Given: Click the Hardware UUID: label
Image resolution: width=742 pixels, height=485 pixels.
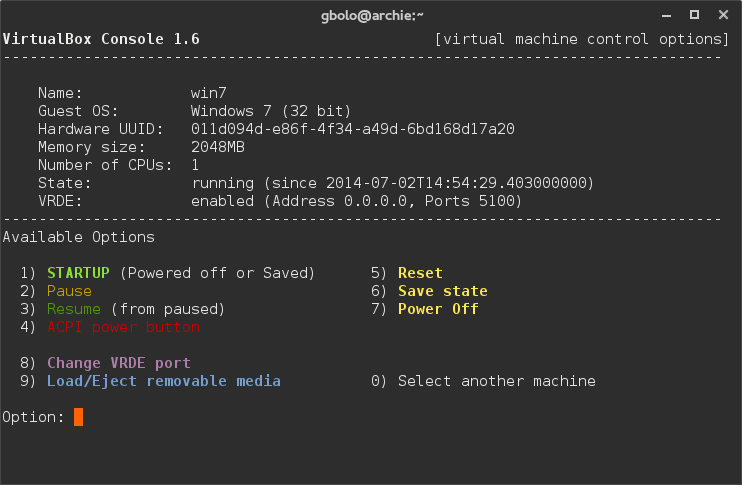Looking at the screenshot, I should tap(101, 129).
